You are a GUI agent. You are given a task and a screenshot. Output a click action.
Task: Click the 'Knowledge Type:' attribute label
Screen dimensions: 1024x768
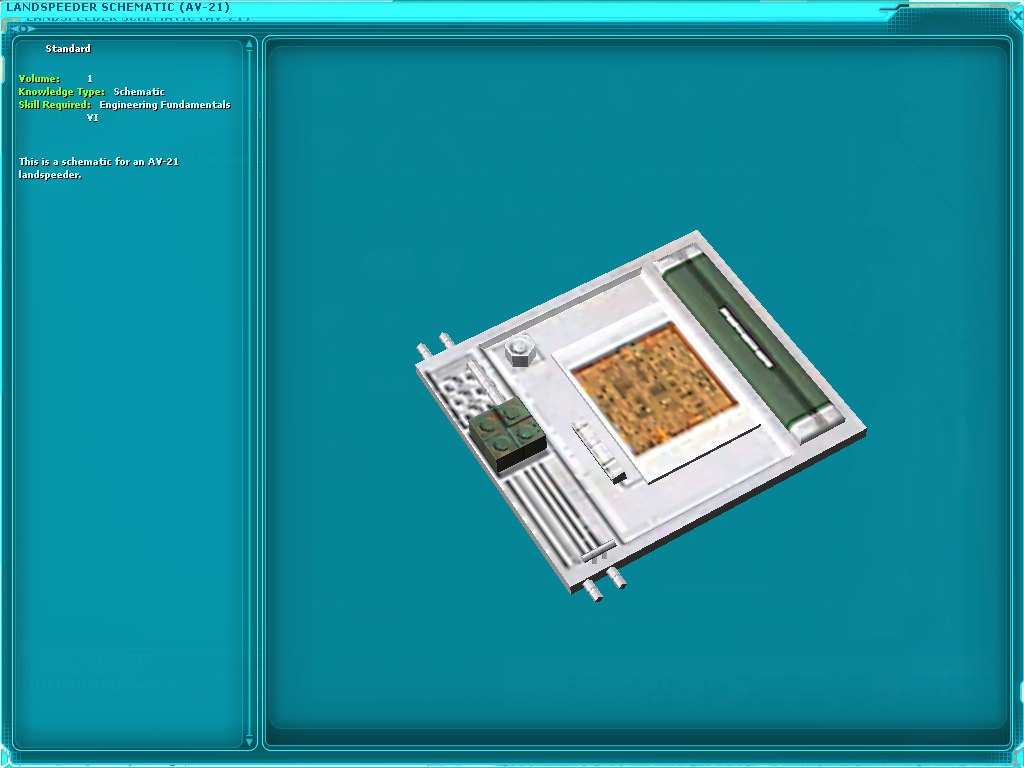point(61,91)
